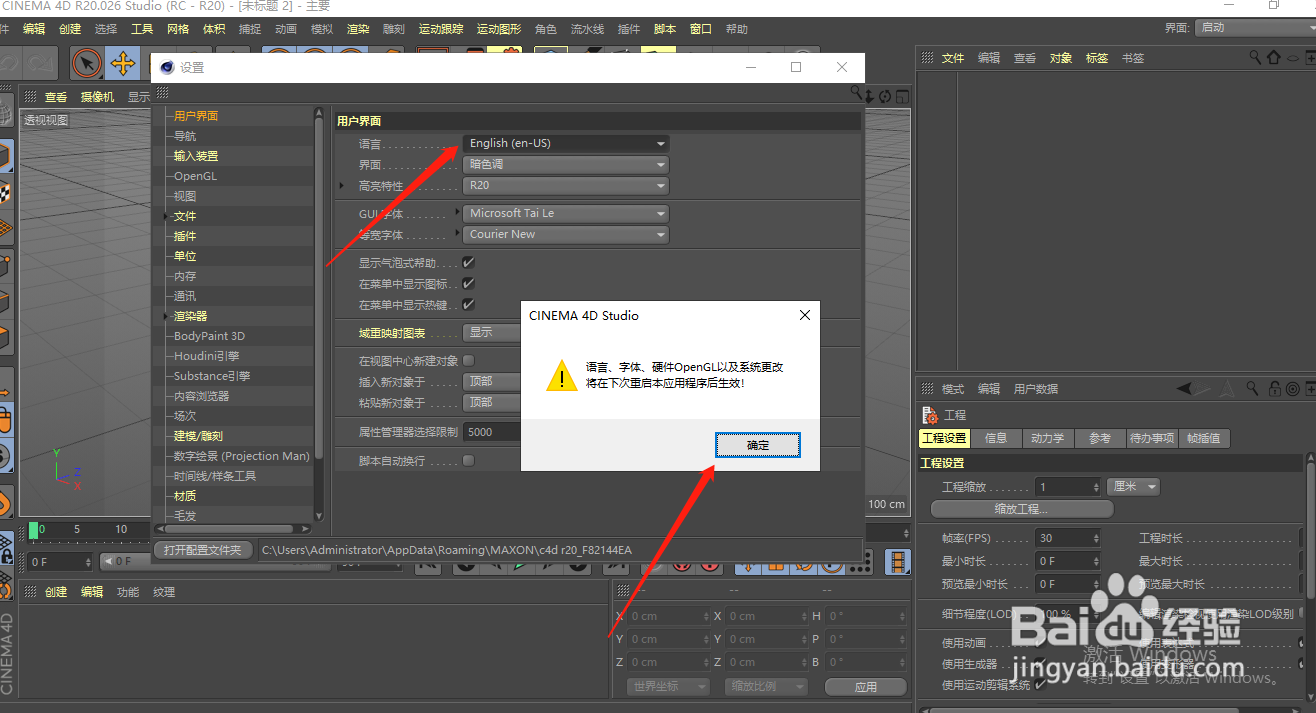Viewport: 1316px width, 713px height.
Task: Switch to the 信息 tab
Action: coord(996,438)
